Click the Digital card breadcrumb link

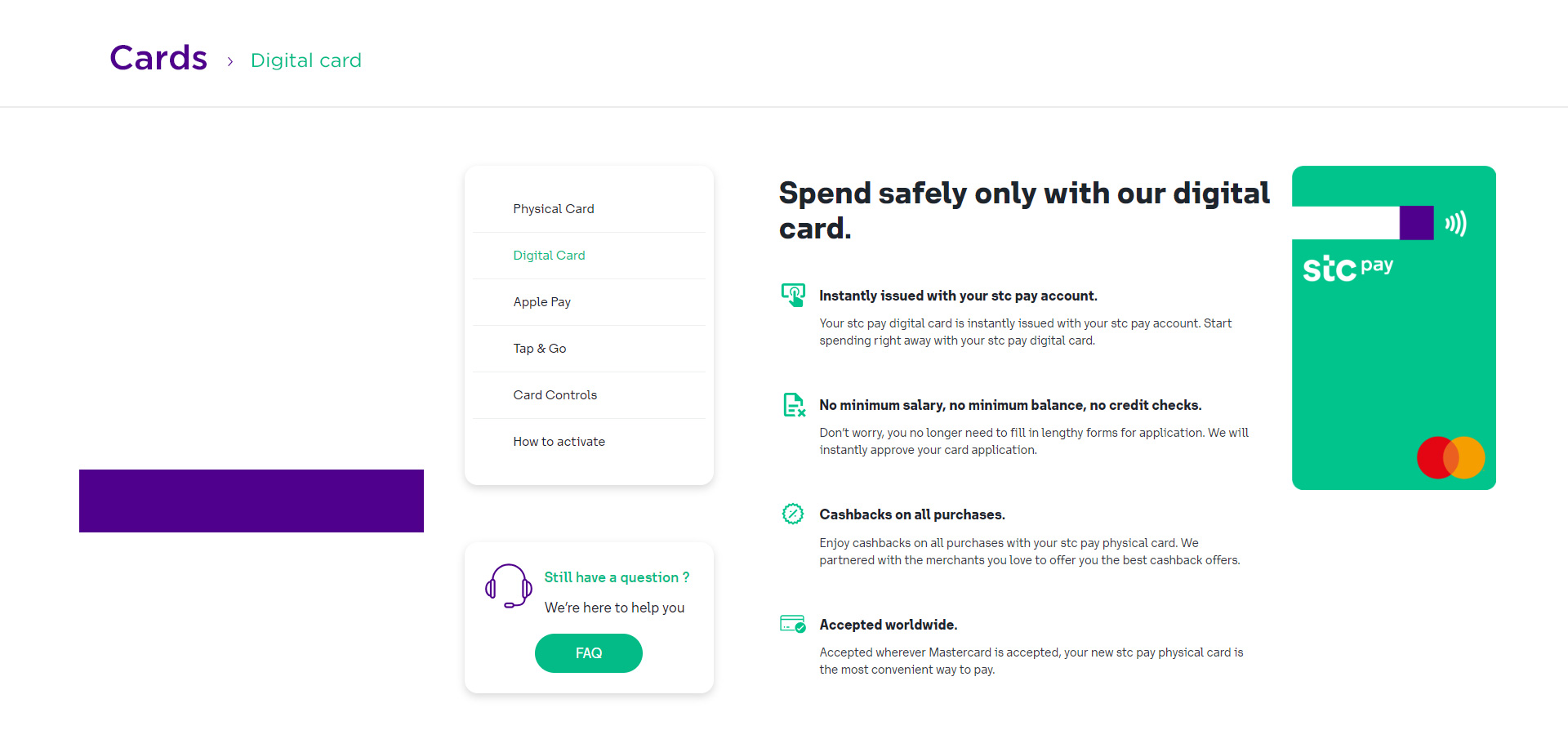(305, 60)
